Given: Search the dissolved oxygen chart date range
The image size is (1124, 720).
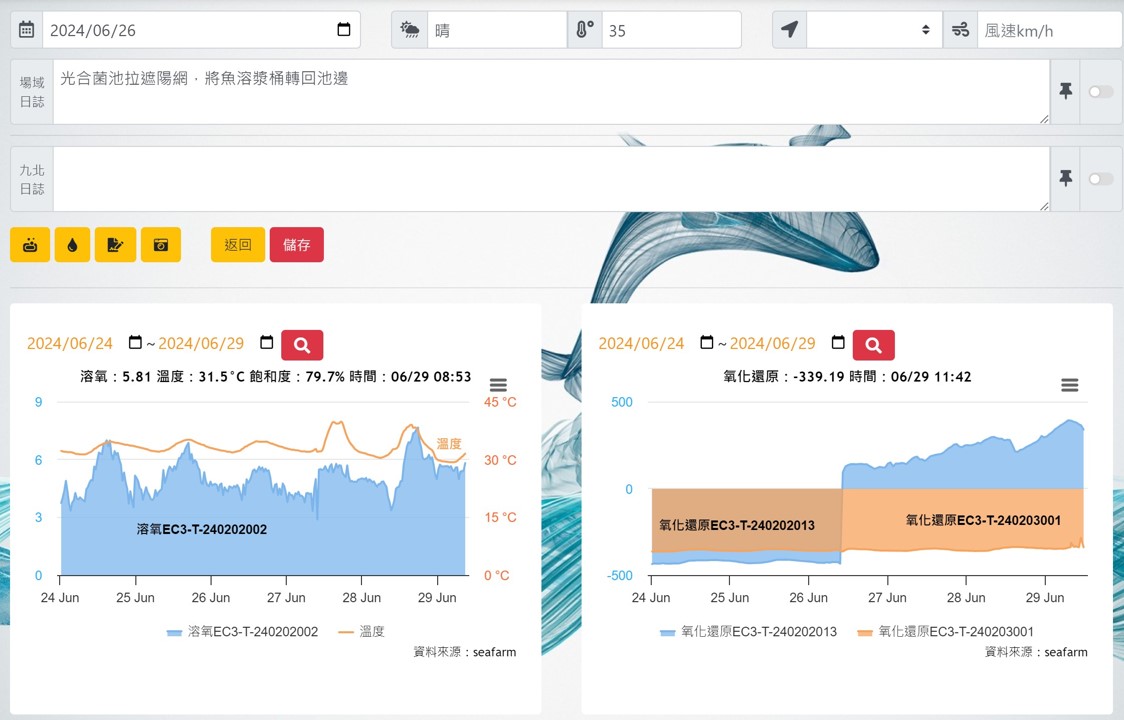Looking at the screenshot, I should [x=302, y=345].
